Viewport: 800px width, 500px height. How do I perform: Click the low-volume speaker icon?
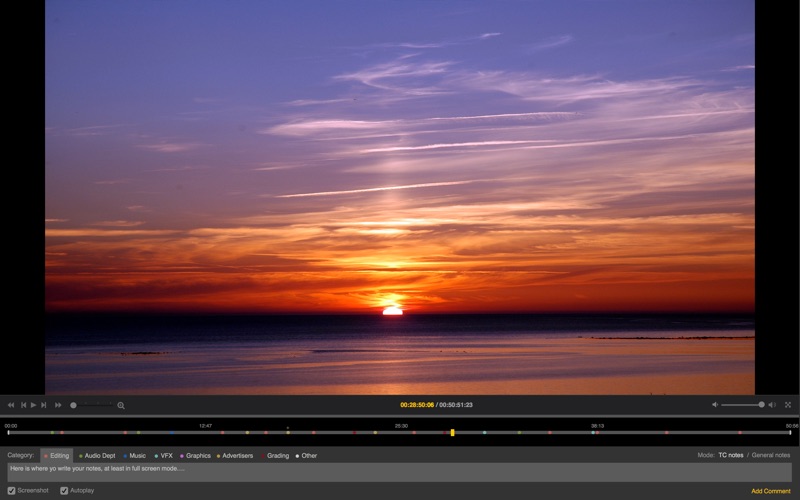pyautogui.click(x=715, y=405)
